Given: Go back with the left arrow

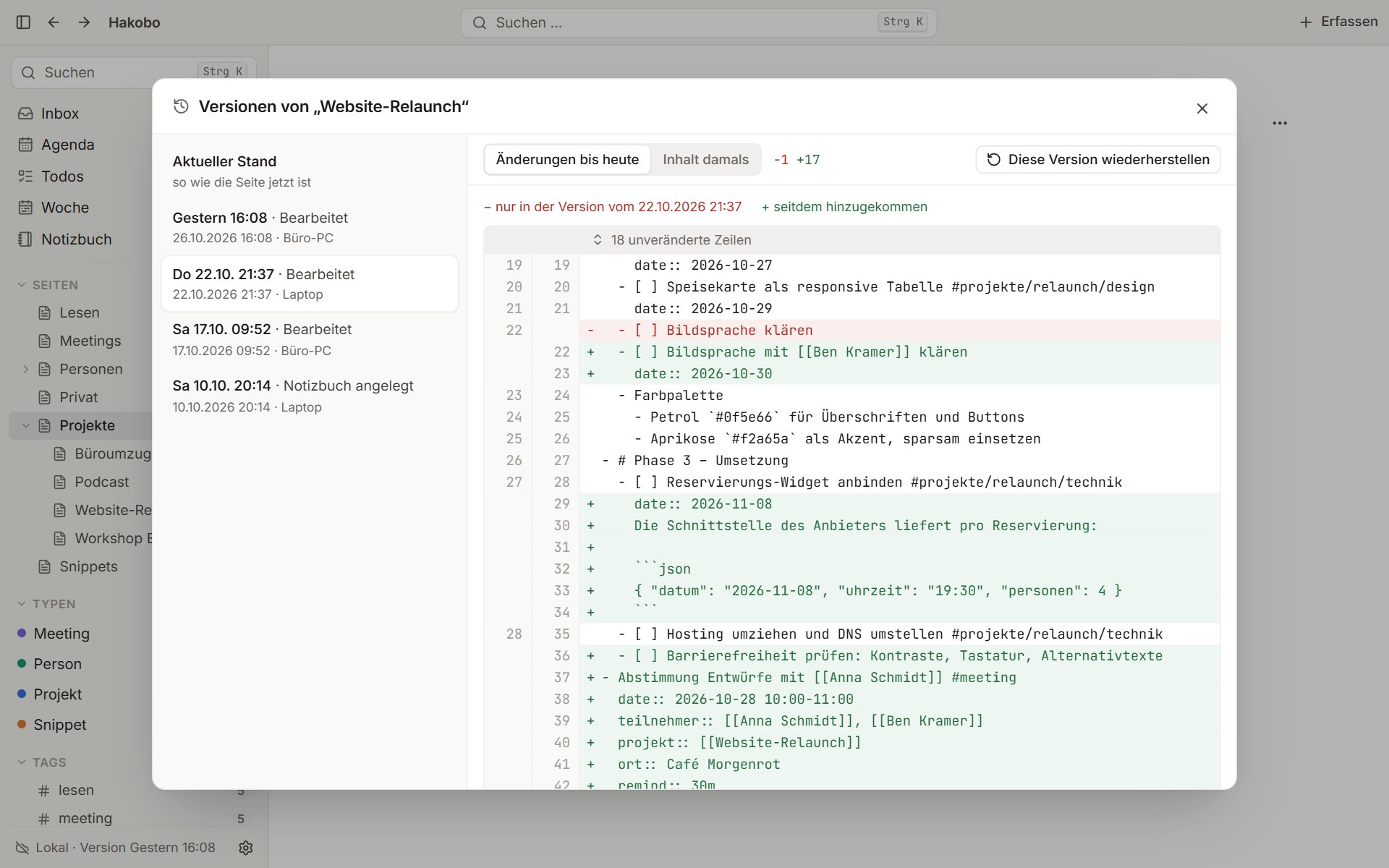Looking at the screenshot, I should click(x=54, y=22).
